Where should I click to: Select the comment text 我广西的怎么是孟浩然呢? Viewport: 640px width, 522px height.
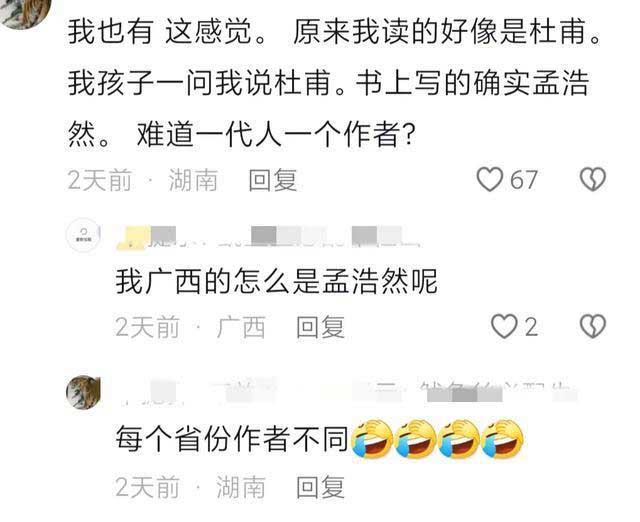click(x=276, y=281)
